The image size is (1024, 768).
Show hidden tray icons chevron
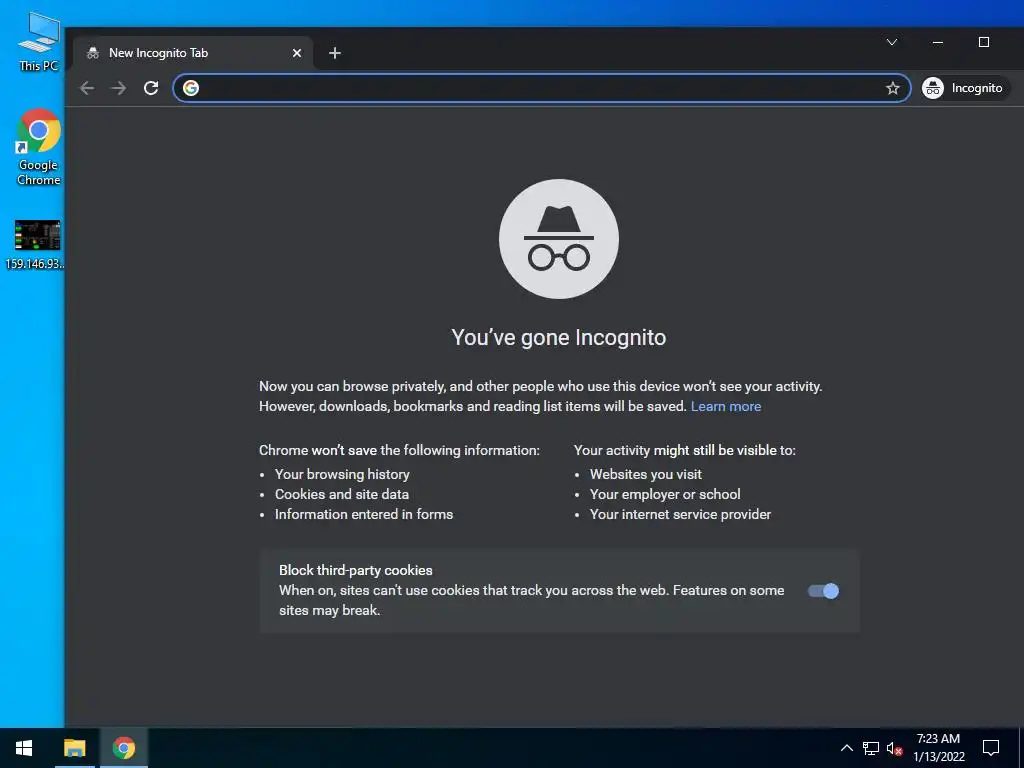846,748
